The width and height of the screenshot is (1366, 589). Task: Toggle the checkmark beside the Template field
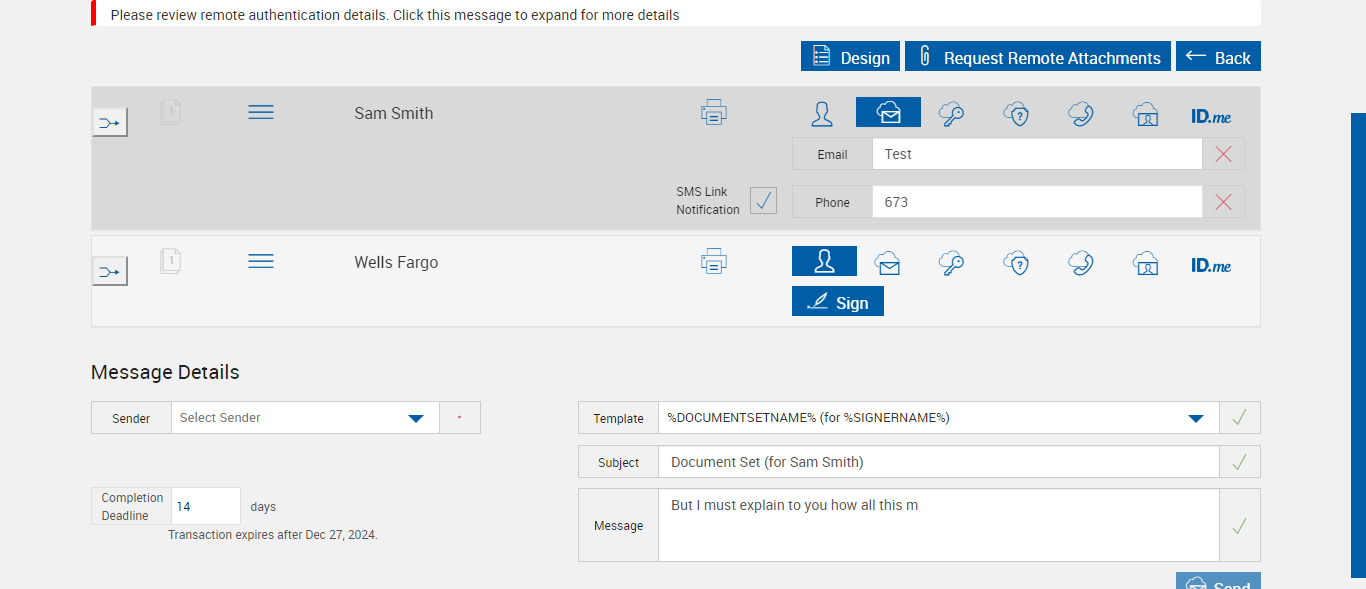1239,418
